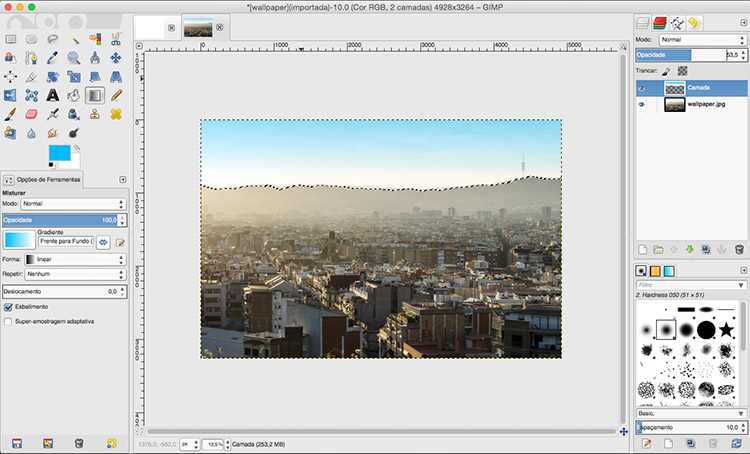
Task: Refresh the brushes list
Action: pos(736,443)
